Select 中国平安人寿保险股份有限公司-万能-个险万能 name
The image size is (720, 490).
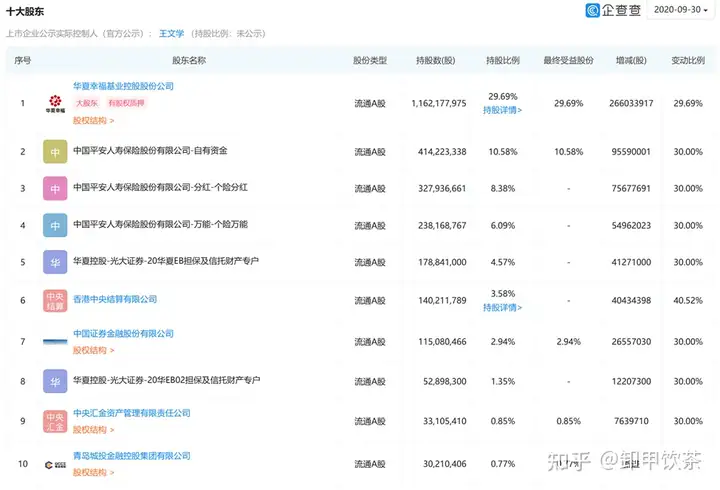click(x=160, y=224)
